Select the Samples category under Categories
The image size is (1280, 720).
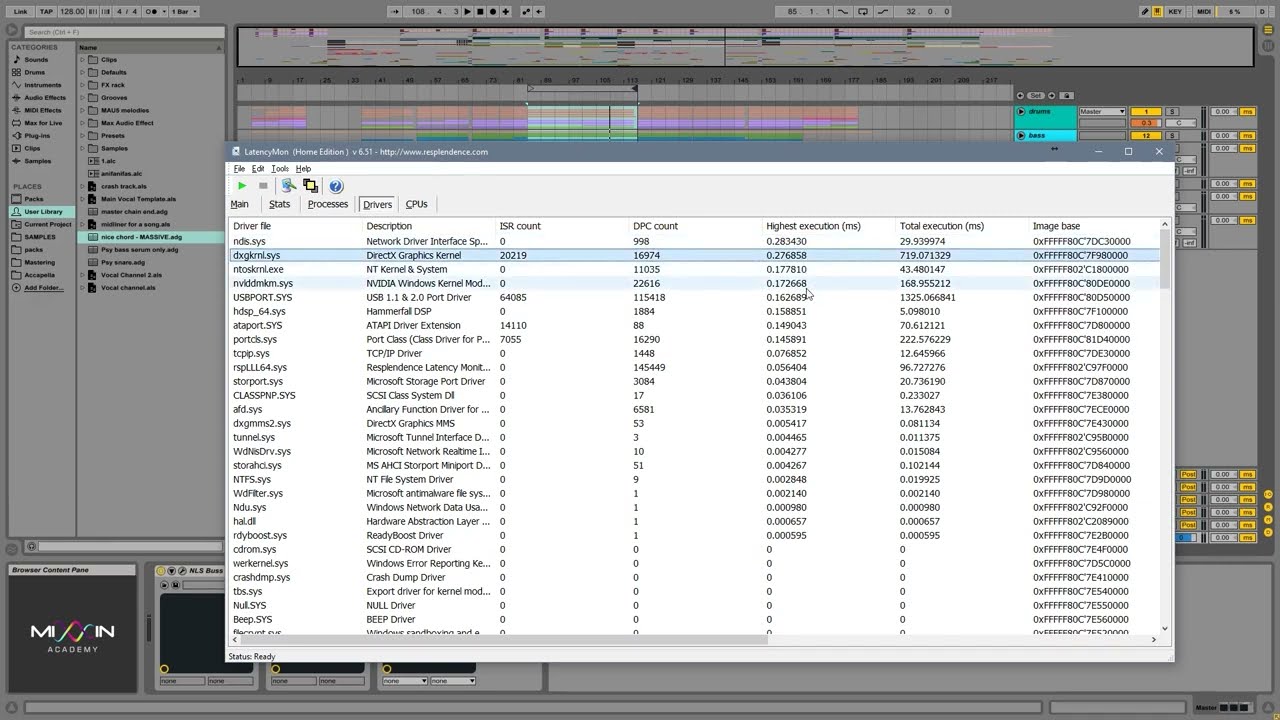pyautogui.click(x=37, y=161)
